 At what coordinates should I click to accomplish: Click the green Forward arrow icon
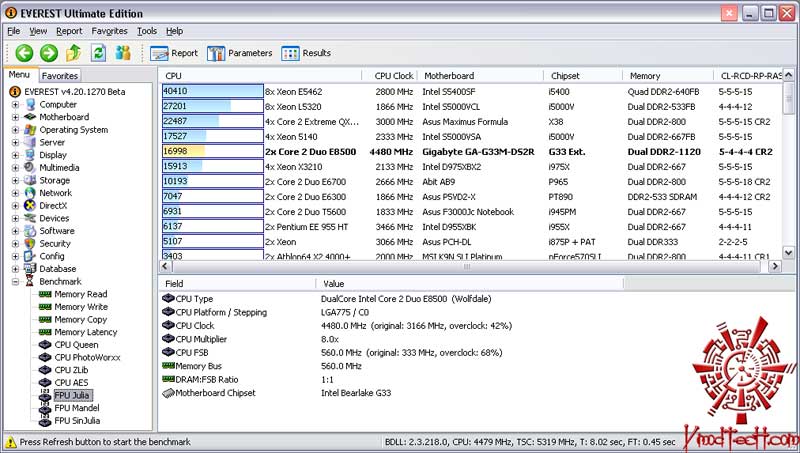pos(49,53)
